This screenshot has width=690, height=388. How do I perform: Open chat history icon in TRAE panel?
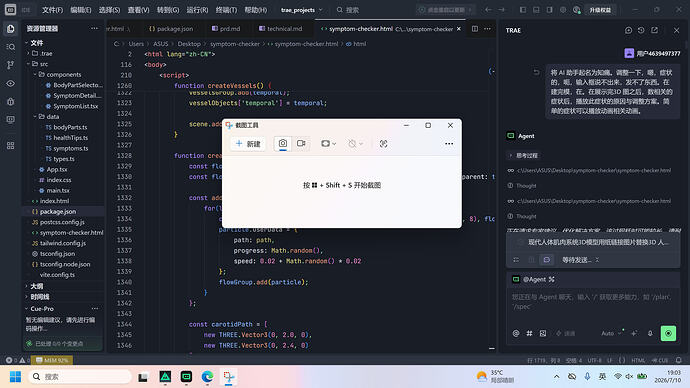click(641, 30)
